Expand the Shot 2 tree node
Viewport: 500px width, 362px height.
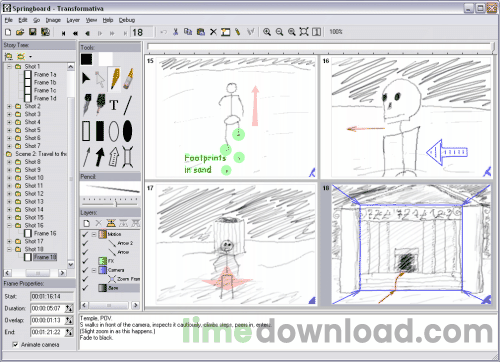(x=9, y=106)
